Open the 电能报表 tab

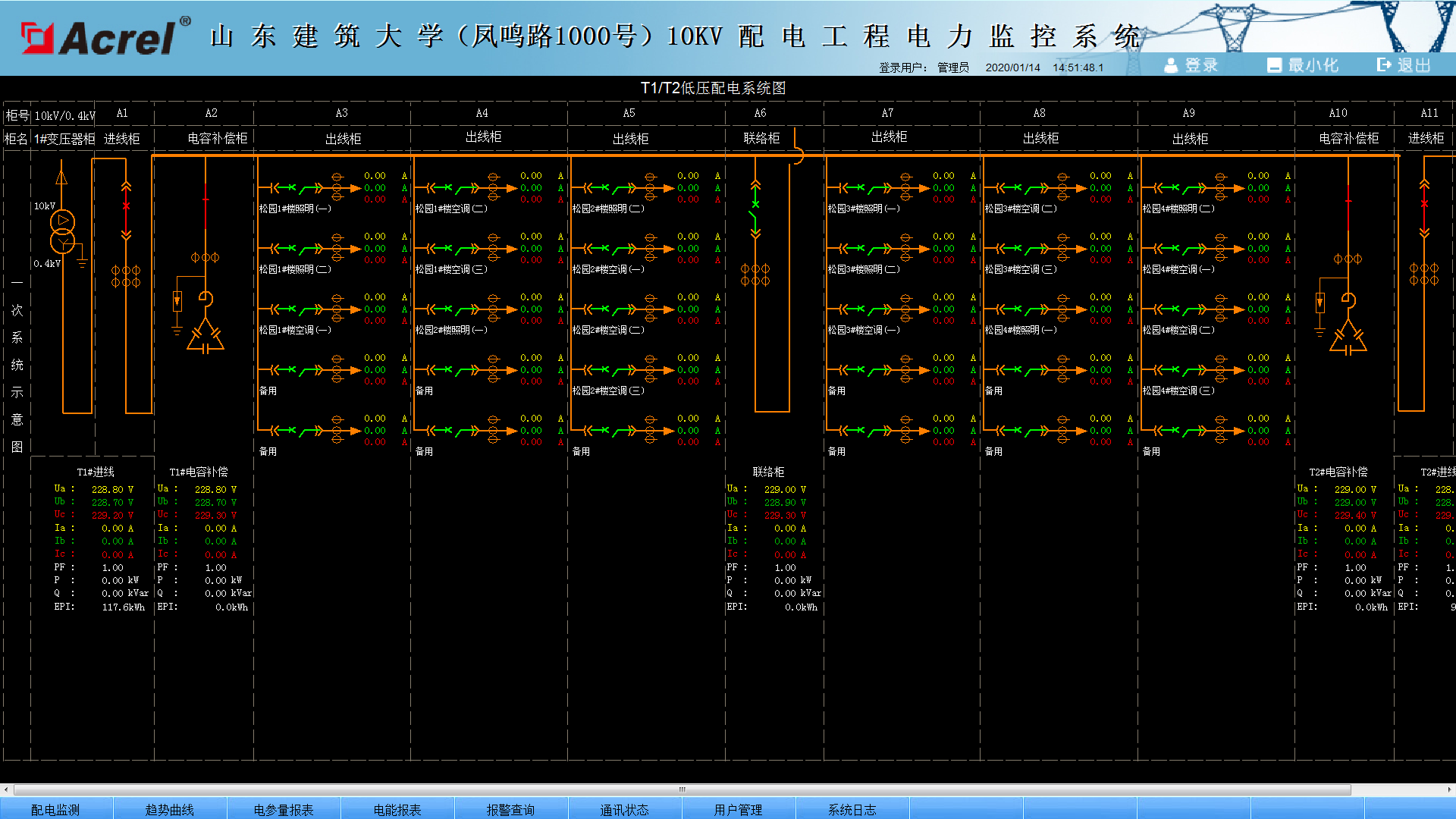397,809
